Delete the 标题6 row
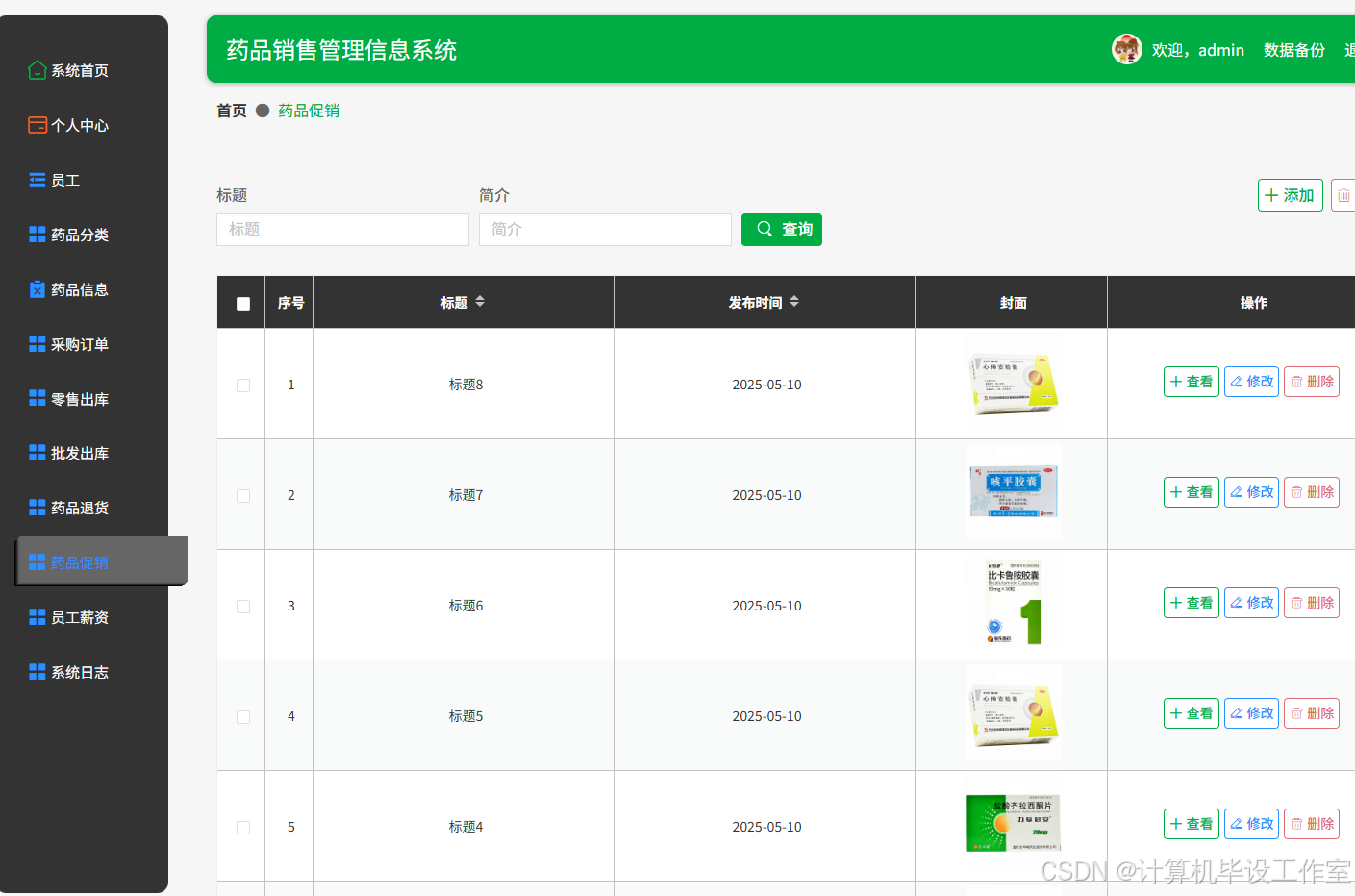Viewport: 1355px width, 896px height. (1312, 603)
